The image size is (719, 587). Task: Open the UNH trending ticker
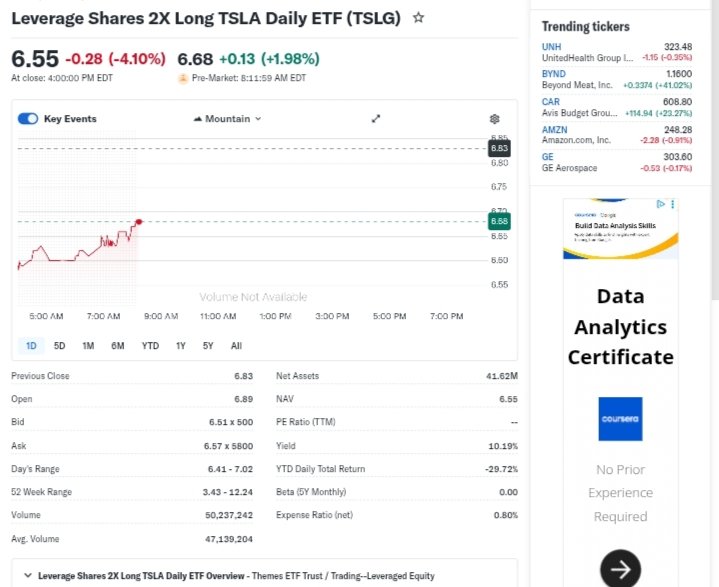coord(552,47)
